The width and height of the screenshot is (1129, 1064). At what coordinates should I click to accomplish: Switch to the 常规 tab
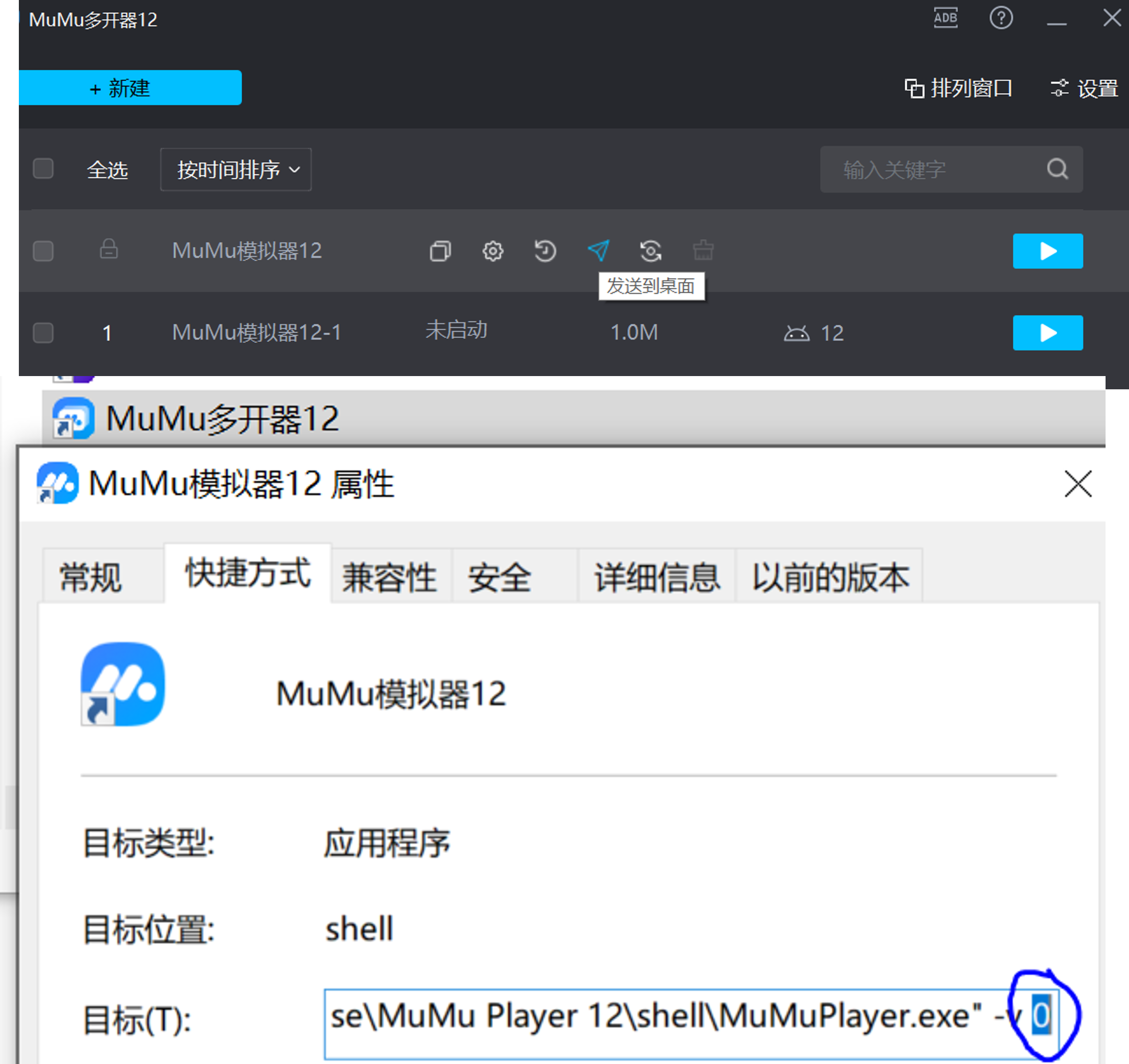point(103,576)
